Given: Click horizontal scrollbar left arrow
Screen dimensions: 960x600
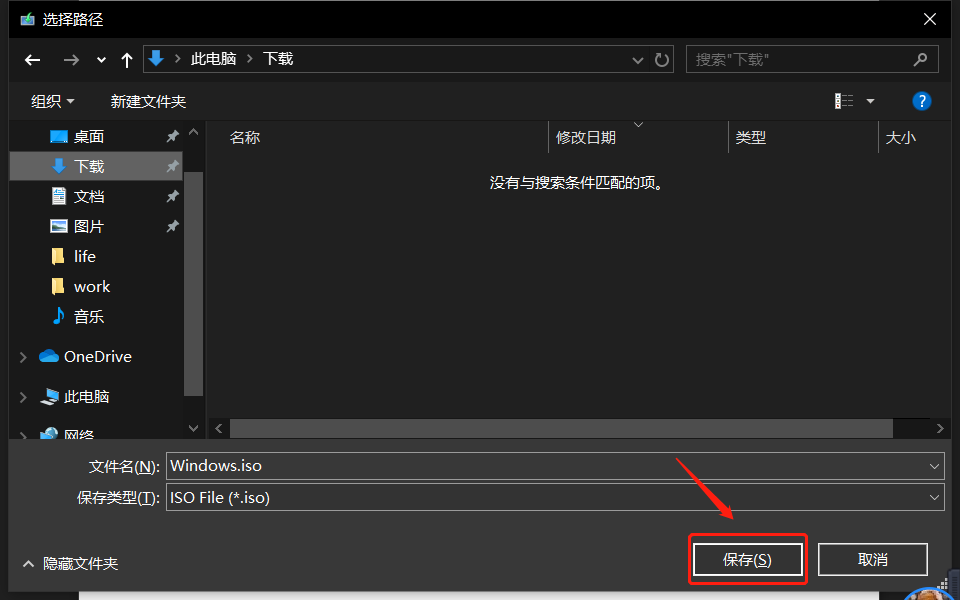Looking at the screenshot, I should coord(219,429).
